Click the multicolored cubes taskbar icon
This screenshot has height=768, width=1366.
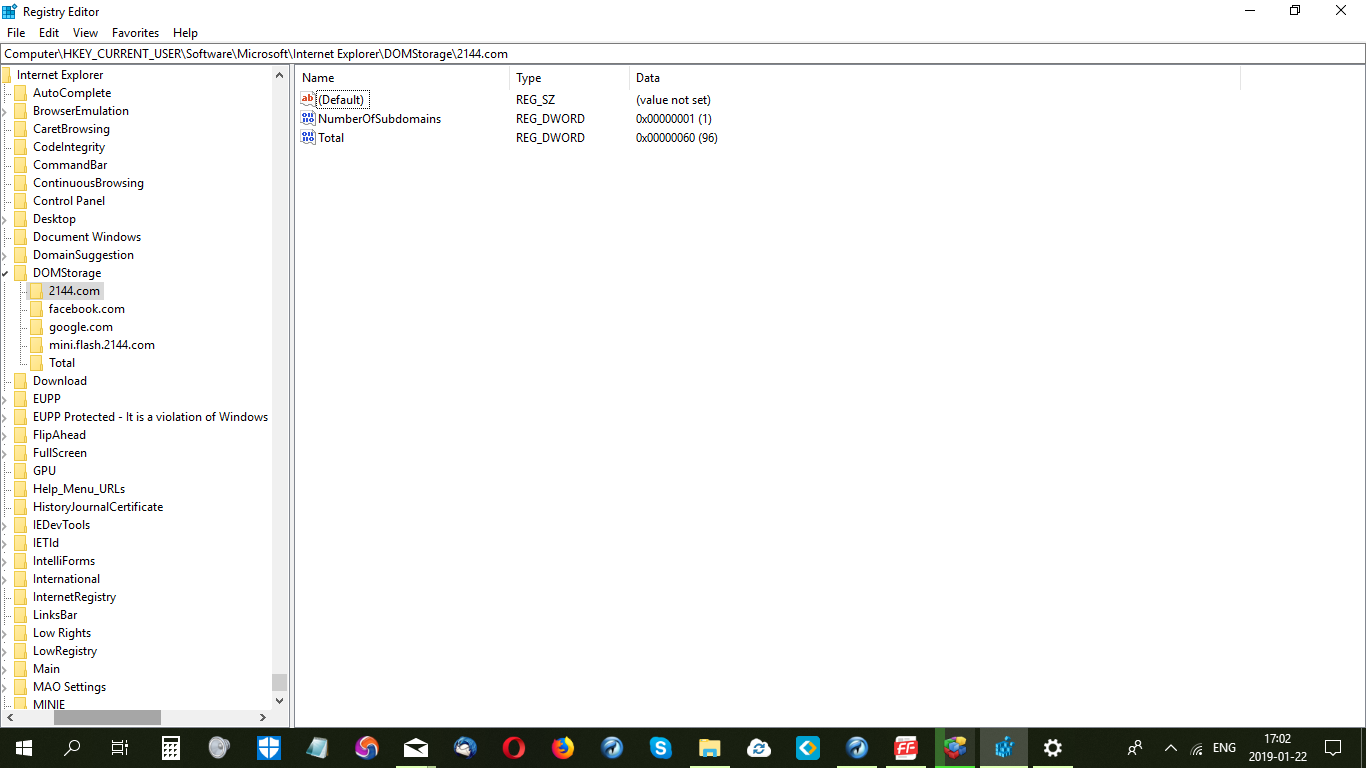tap(955, 748)
